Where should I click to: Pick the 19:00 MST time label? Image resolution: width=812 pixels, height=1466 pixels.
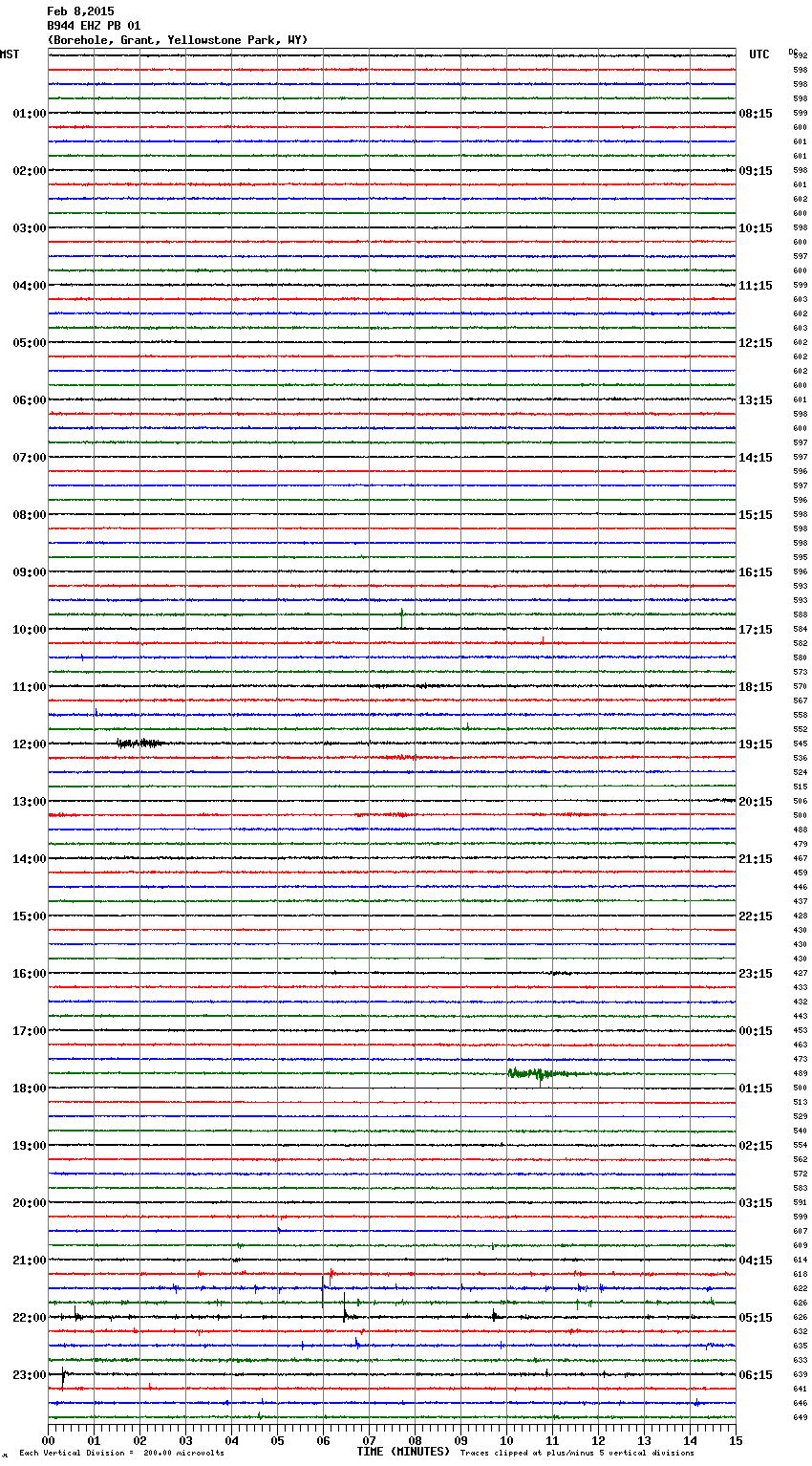pos(30,1146)
